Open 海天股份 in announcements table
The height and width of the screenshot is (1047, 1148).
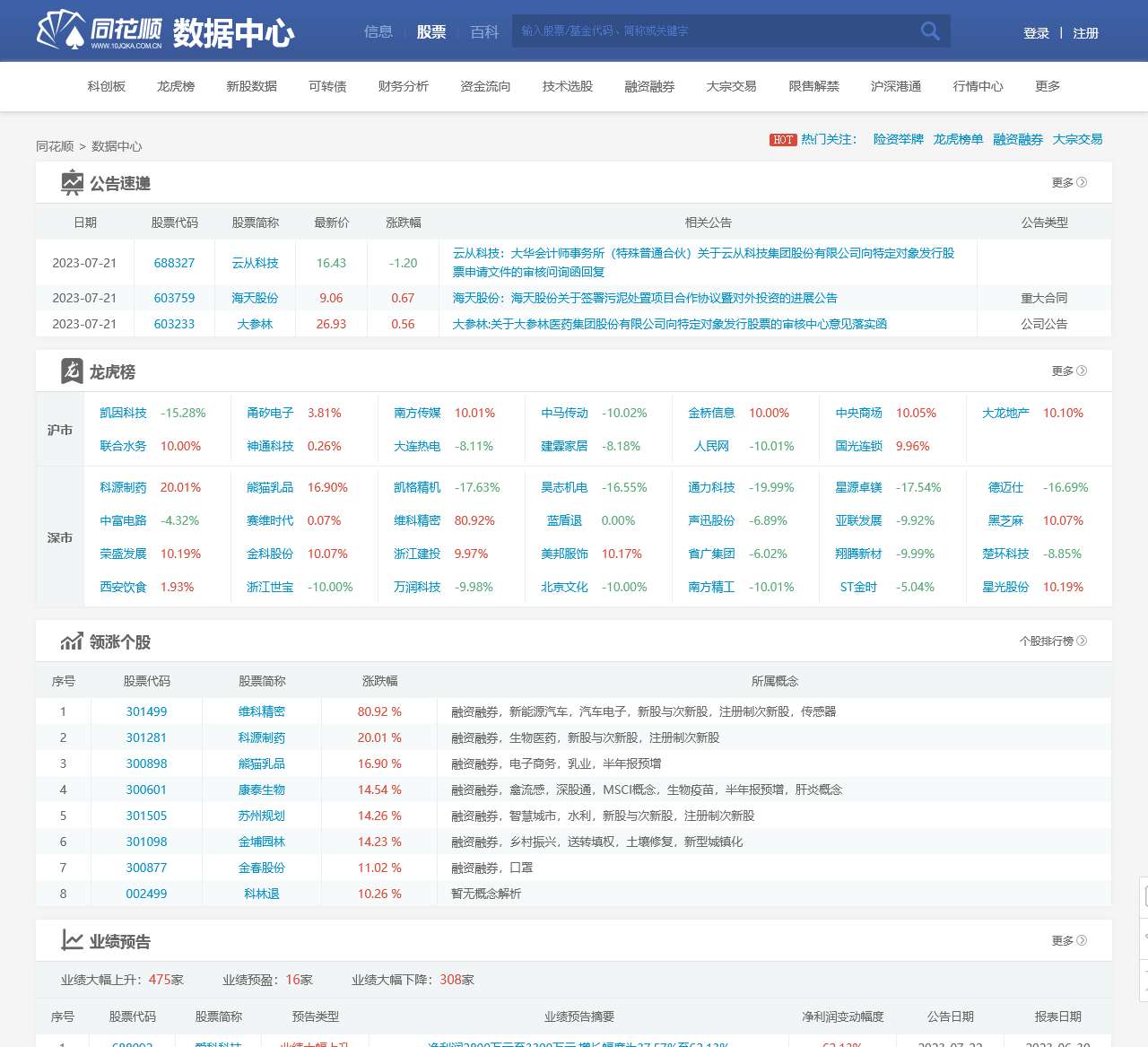255,298
